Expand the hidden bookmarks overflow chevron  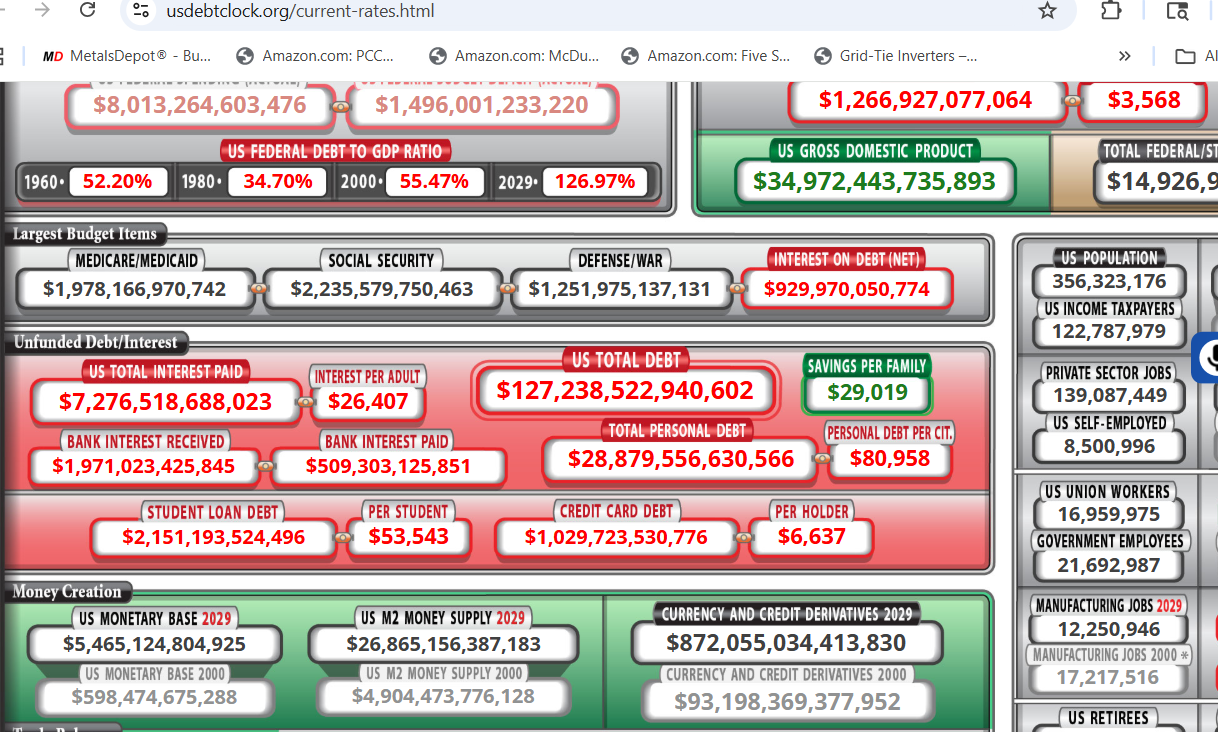coord(1125,56)
